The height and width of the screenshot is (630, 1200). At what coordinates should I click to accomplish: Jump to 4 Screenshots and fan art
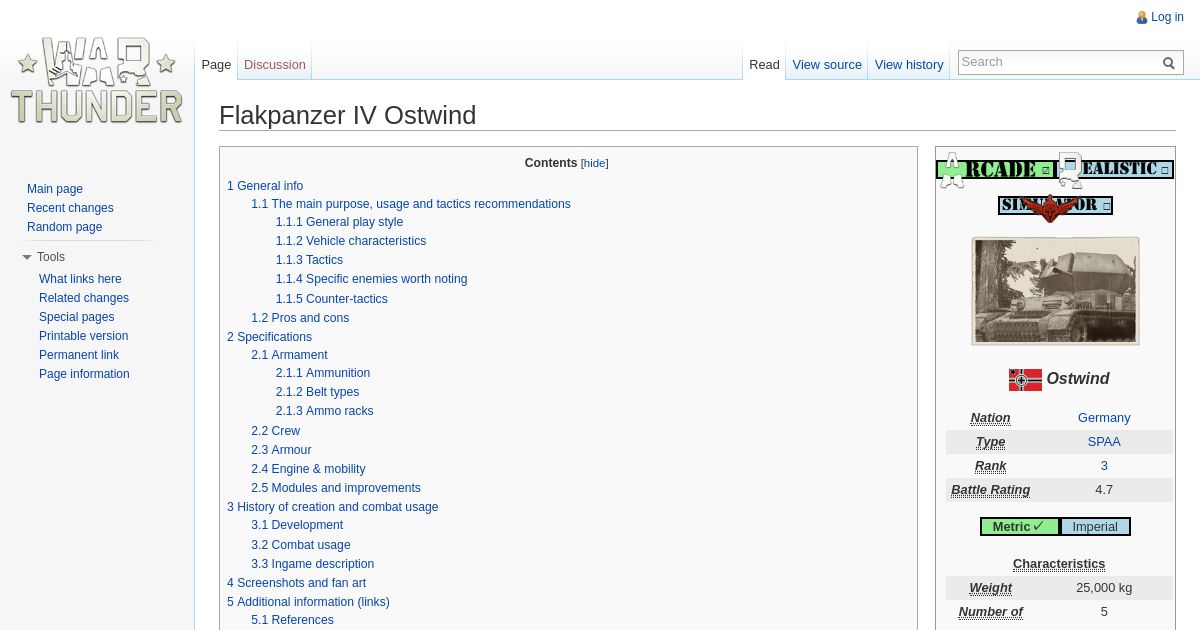click(296, 583)
